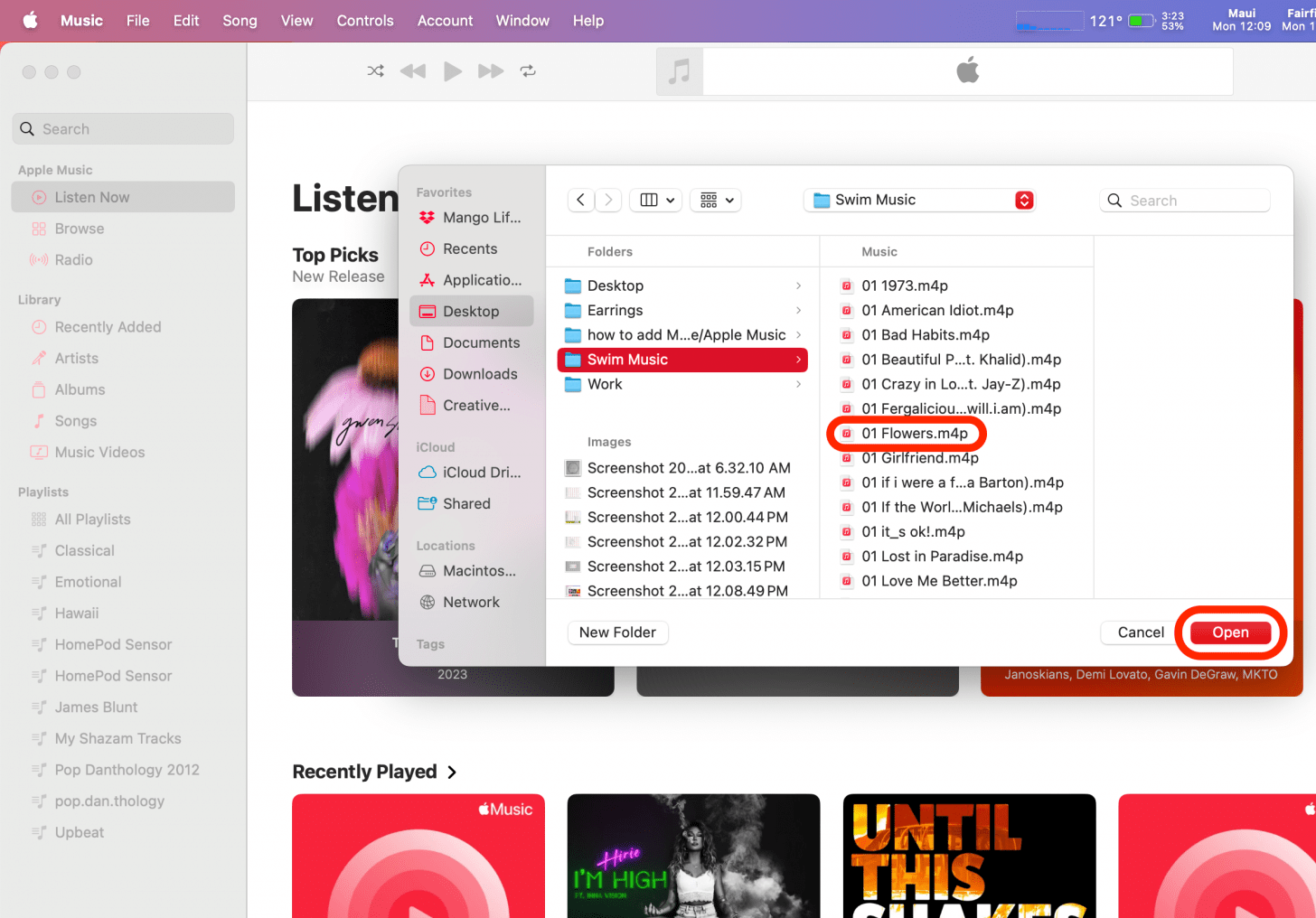Open the grouping options dropdown
The width and height of the screenshot is (1316, 918).
(x=717, y=201)
